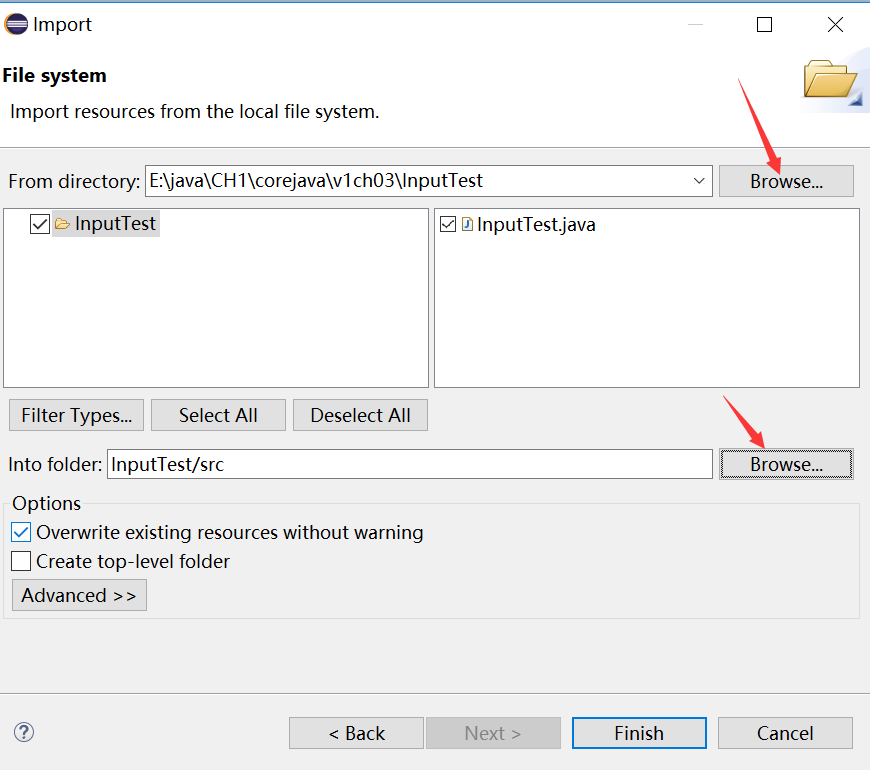Click the Into folder text field
The height and width of the screenshot is (770, 870).
409,464
